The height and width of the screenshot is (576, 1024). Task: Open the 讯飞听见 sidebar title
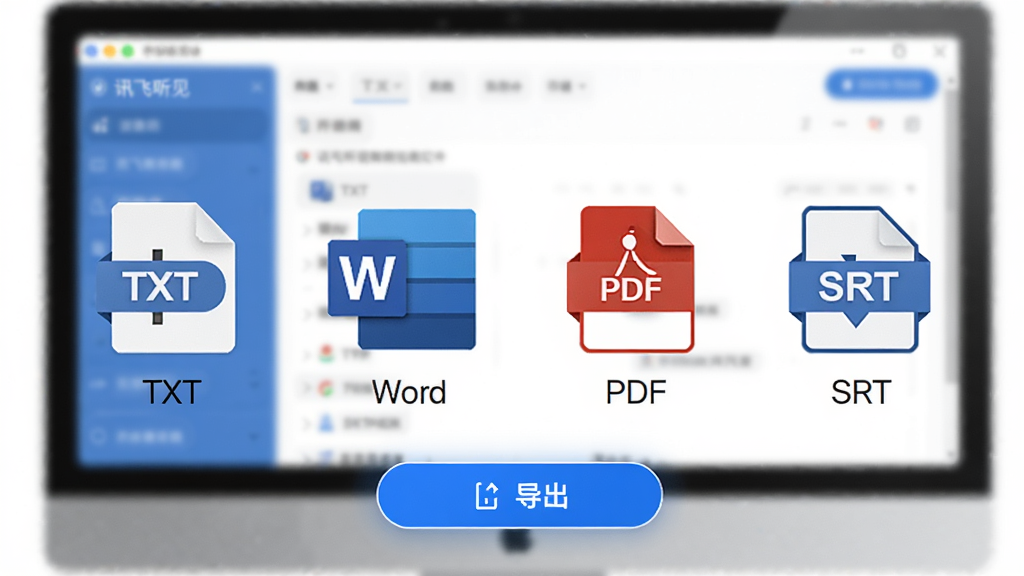[152, 88]
